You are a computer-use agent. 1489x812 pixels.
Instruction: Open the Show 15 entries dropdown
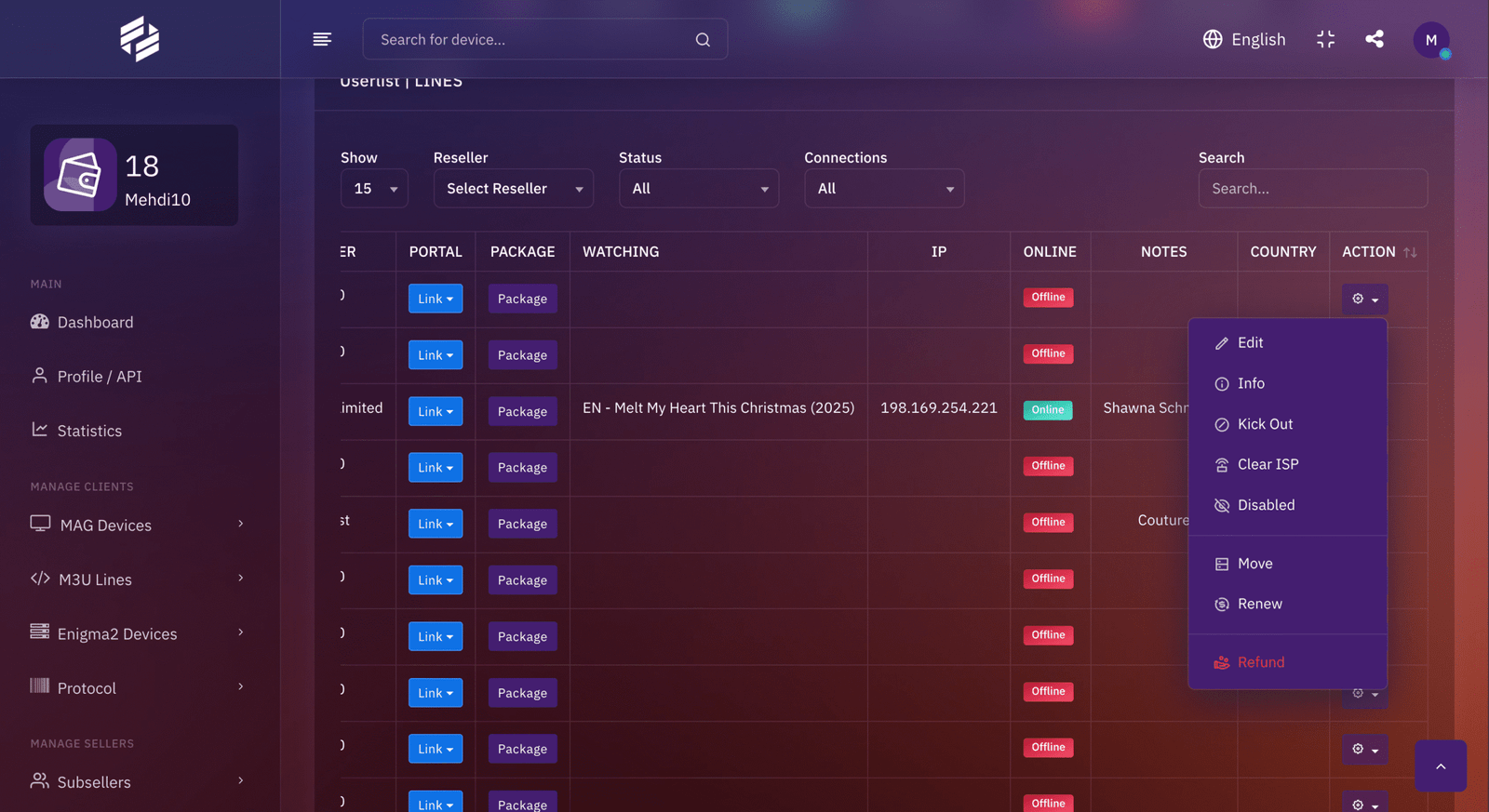(x=374, y=188)
